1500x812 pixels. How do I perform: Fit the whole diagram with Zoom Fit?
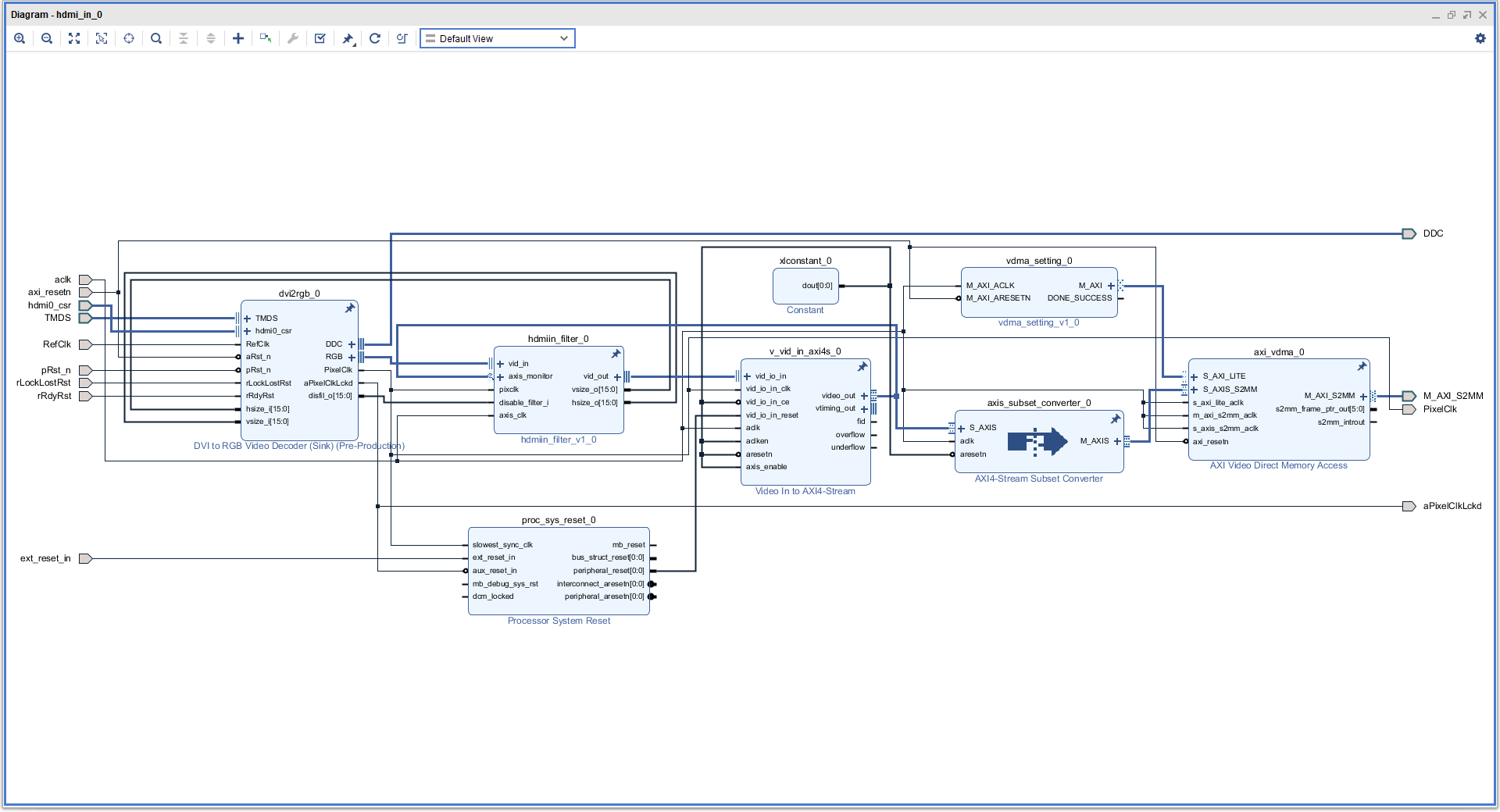point(74,38)
